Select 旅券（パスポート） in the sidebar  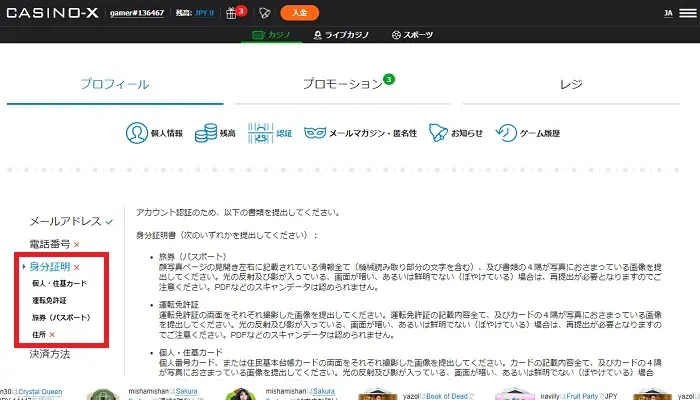coord(62,317)
